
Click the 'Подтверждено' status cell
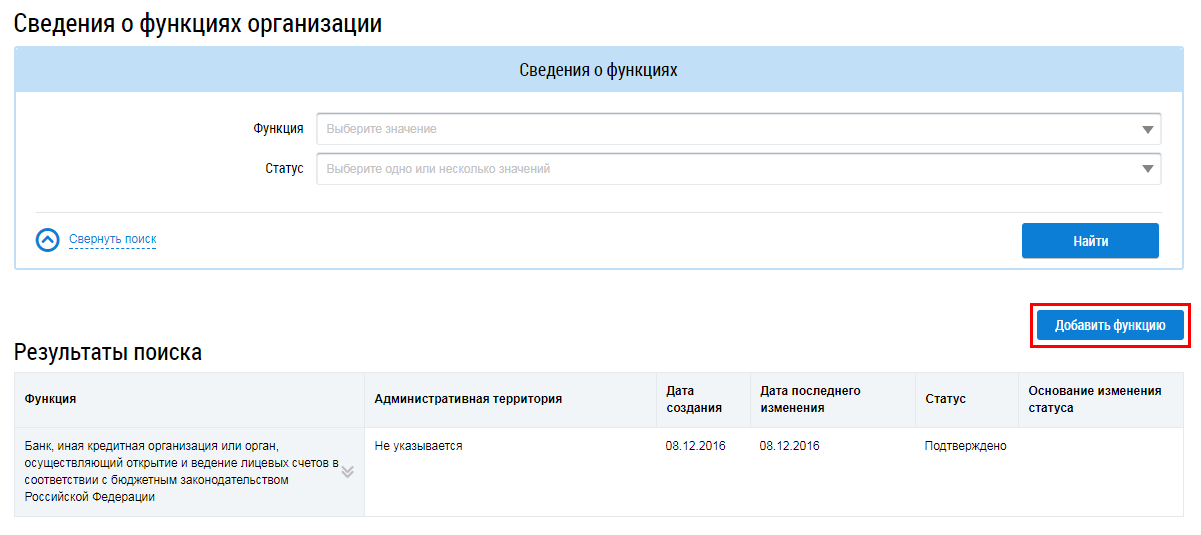point(965,446)
